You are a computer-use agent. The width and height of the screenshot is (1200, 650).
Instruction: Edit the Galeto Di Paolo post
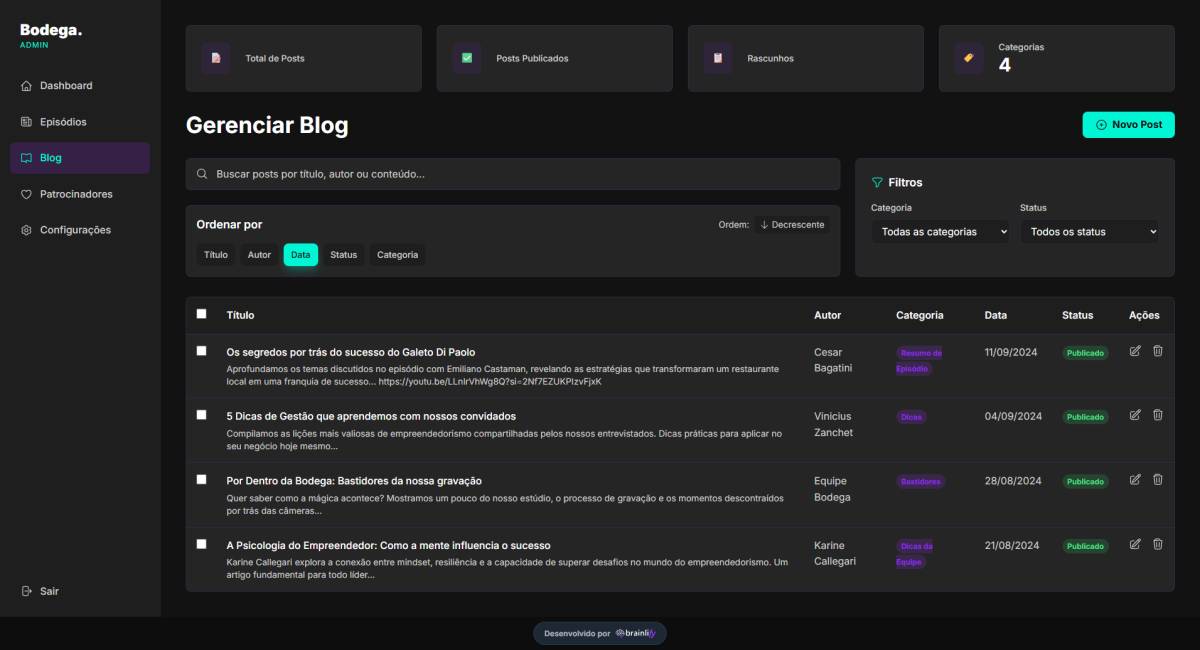pos(1135,351)
